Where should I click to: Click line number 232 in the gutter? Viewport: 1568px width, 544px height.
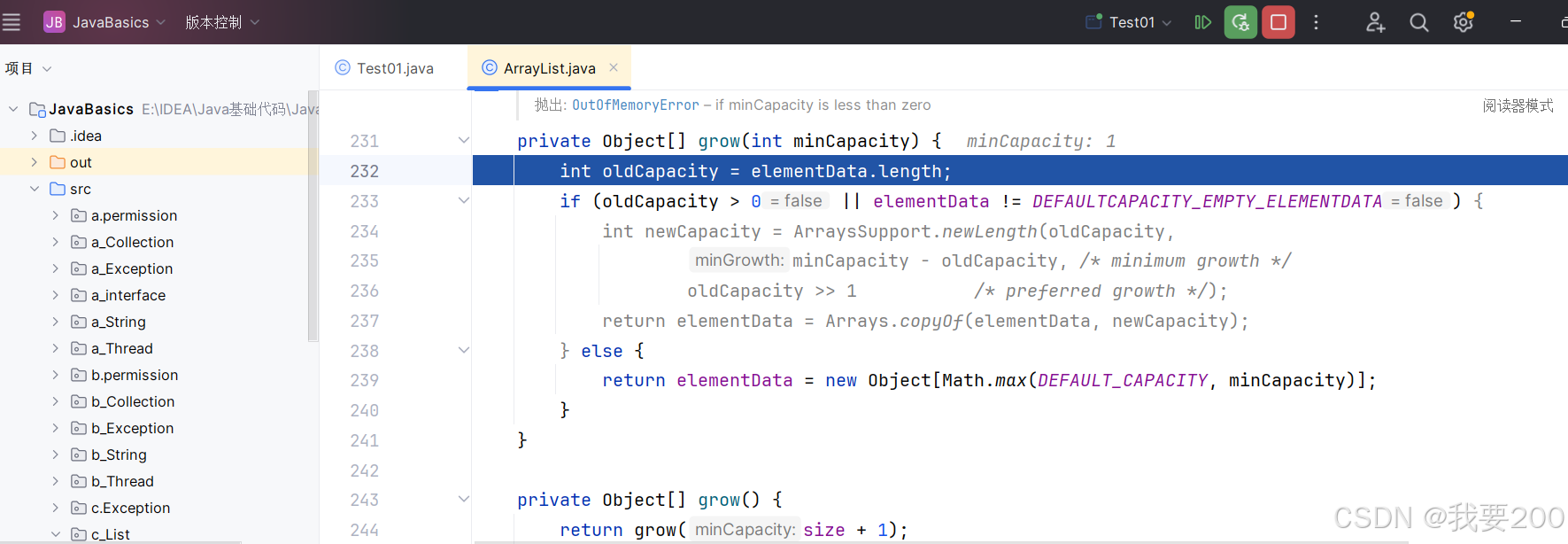(365, 171)
